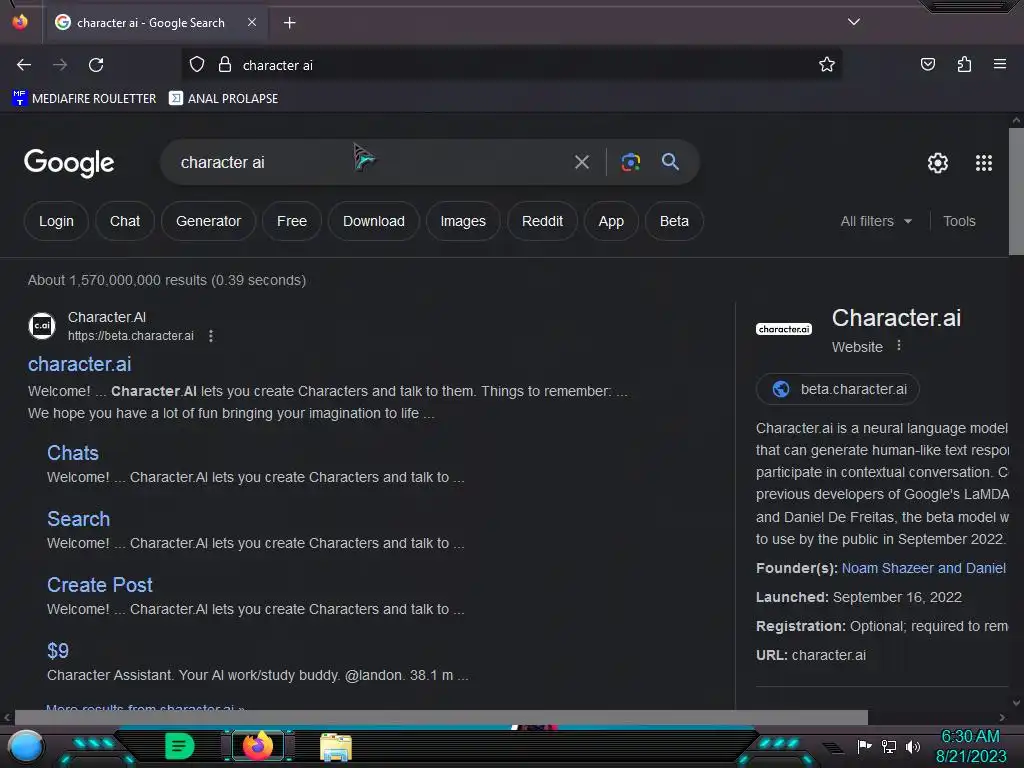This screenshot has width=1024, height=768.
Task: Open the network tray icon
Action: (889, 746)
